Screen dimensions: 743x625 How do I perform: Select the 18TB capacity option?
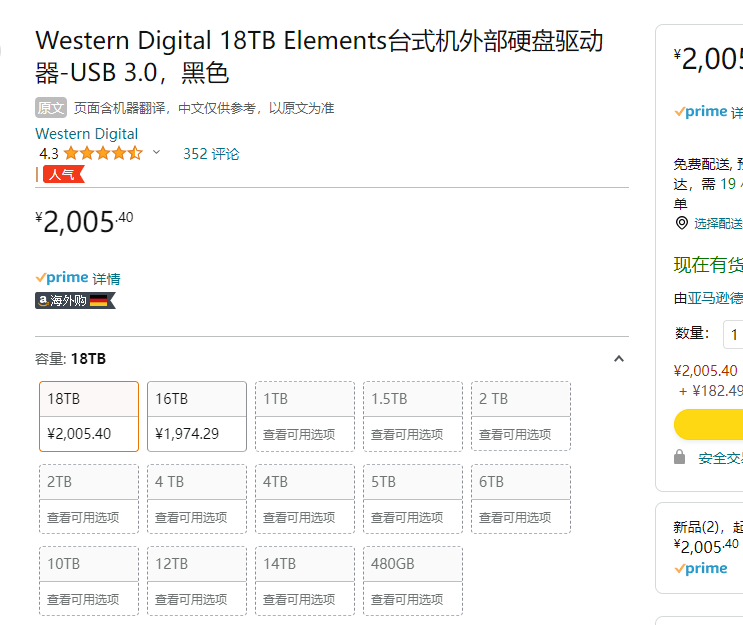(x=89, y=417)
